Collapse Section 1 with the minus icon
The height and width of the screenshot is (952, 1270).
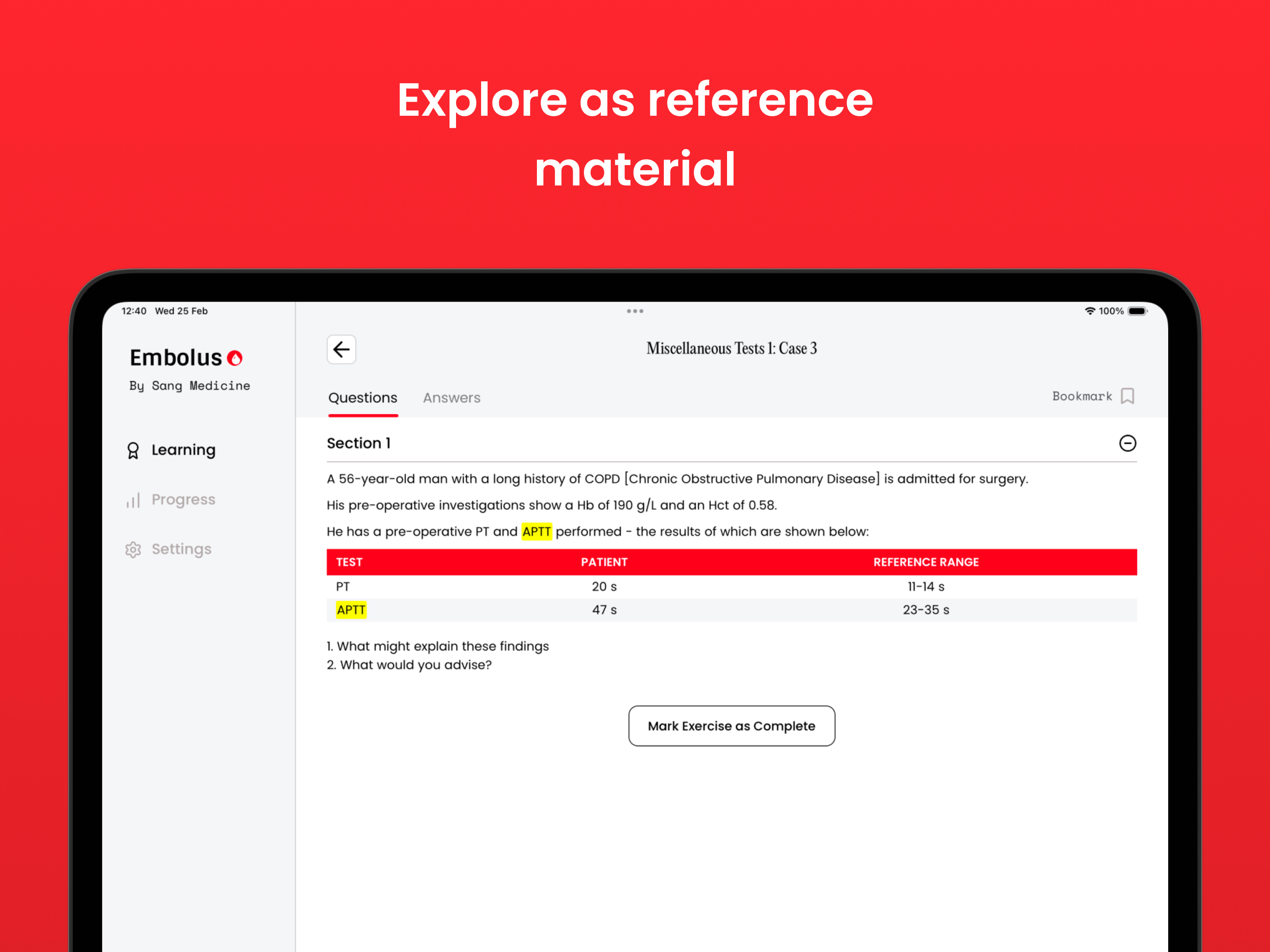click(x=1127, y=443)
